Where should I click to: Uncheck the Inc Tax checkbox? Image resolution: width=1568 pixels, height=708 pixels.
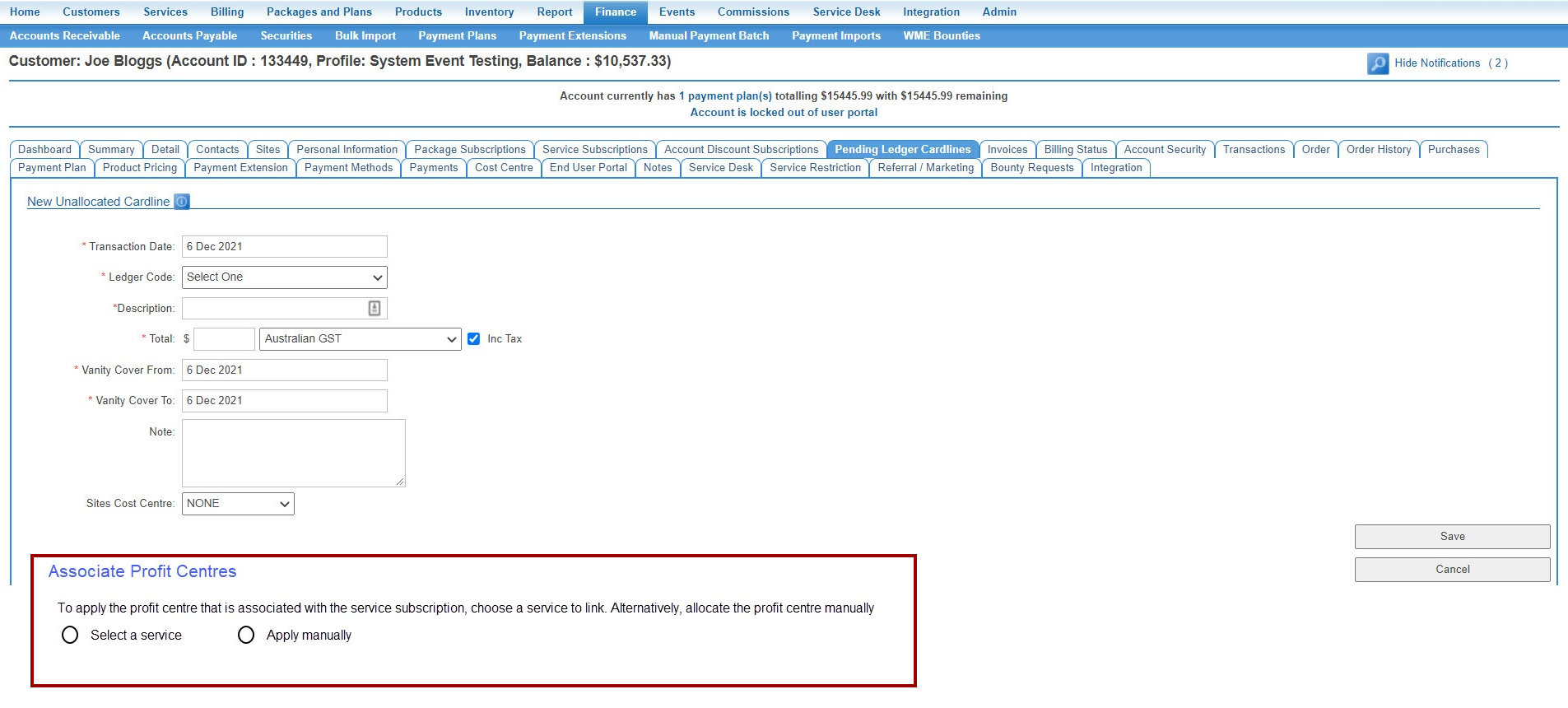pos(473,338)
